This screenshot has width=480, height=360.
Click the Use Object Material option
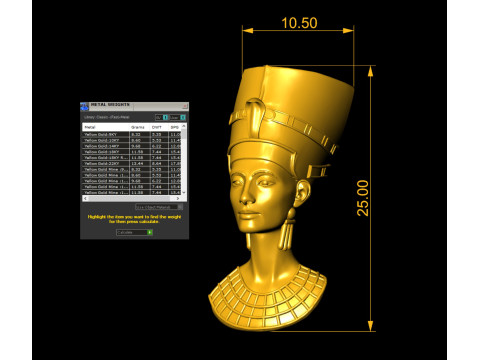(x=159, y=207)
